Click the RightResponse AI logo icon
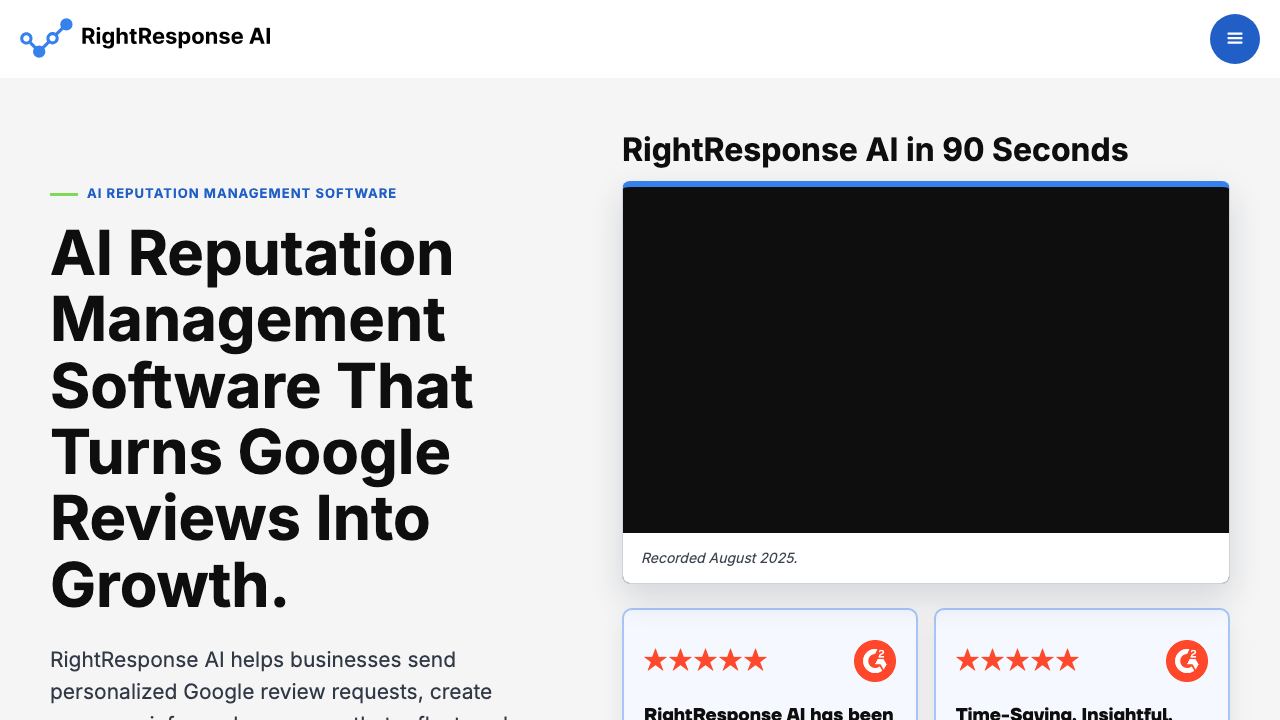 pos(46,38)
